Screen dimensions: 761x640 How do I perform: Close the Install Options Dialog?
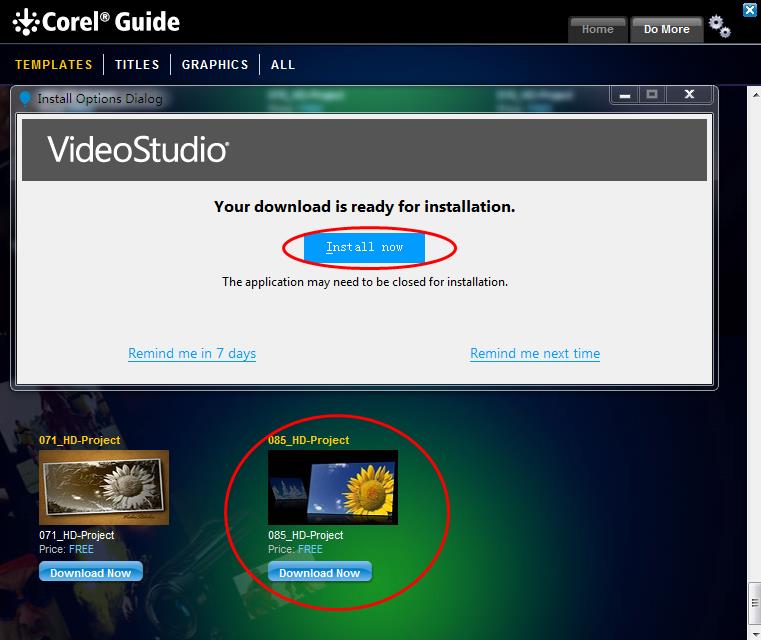coord(689,95)
